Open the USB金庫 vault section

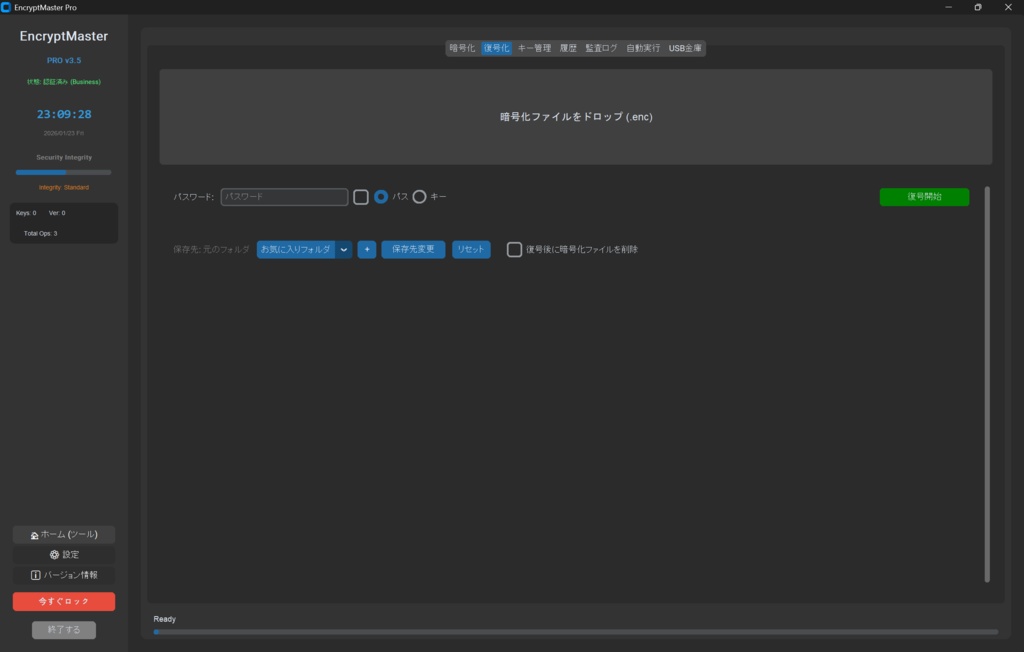[x=686, y=47]
